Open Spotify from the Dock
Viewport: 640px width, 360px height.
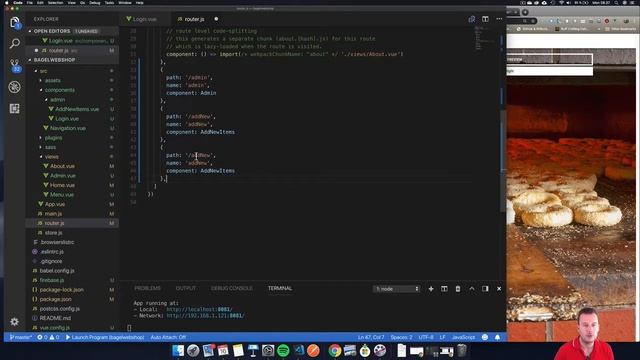pyautogui.click(x=283, y=350)
